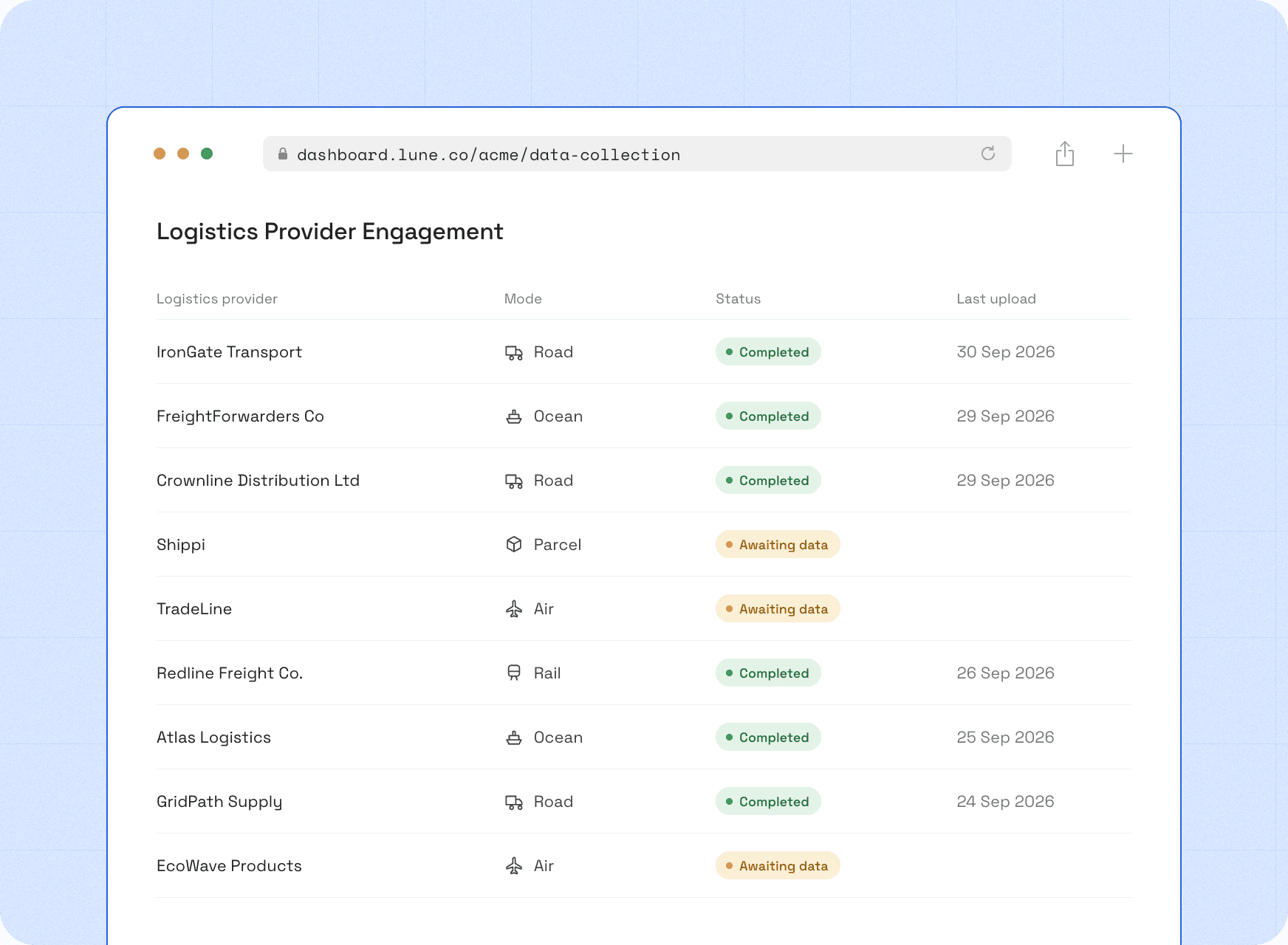Click the Logistics Provider Engagement page title

[x=330, y=232]
